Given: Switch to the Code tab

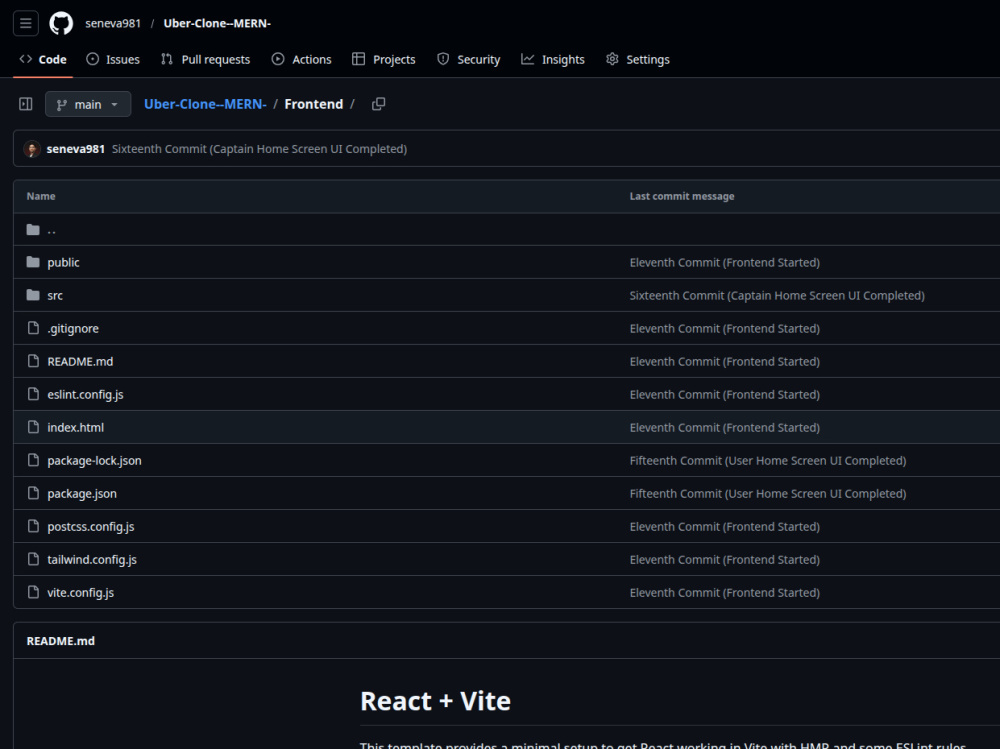Looking at the screenshot, I should point(43,59).
